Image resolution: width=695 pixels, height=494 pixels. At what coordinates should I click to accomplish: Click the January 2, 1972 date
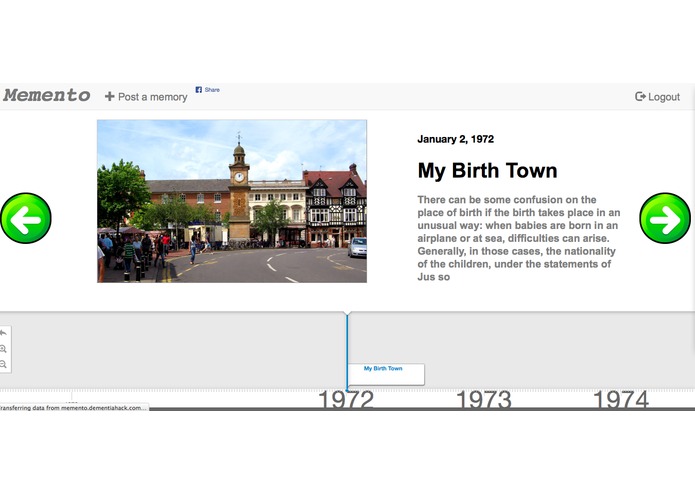tap(455, 139)
